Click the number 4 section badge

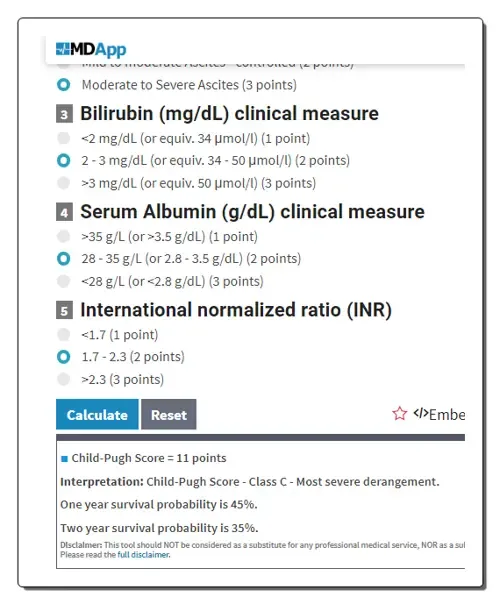[64, 213]
